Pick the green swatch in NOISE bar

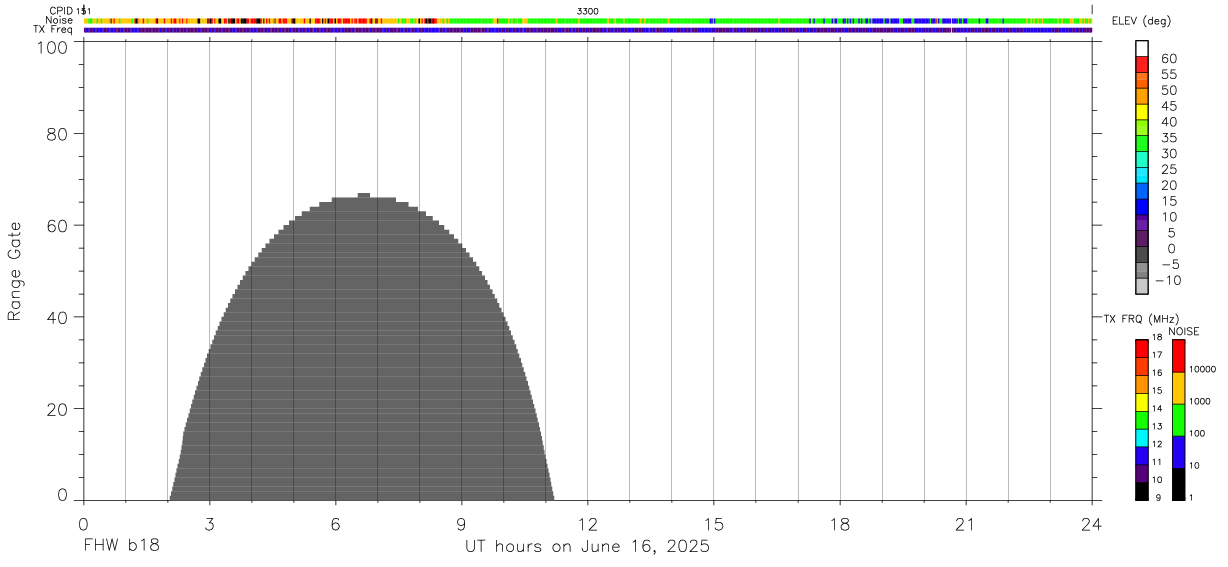(x=1178, y=420)
